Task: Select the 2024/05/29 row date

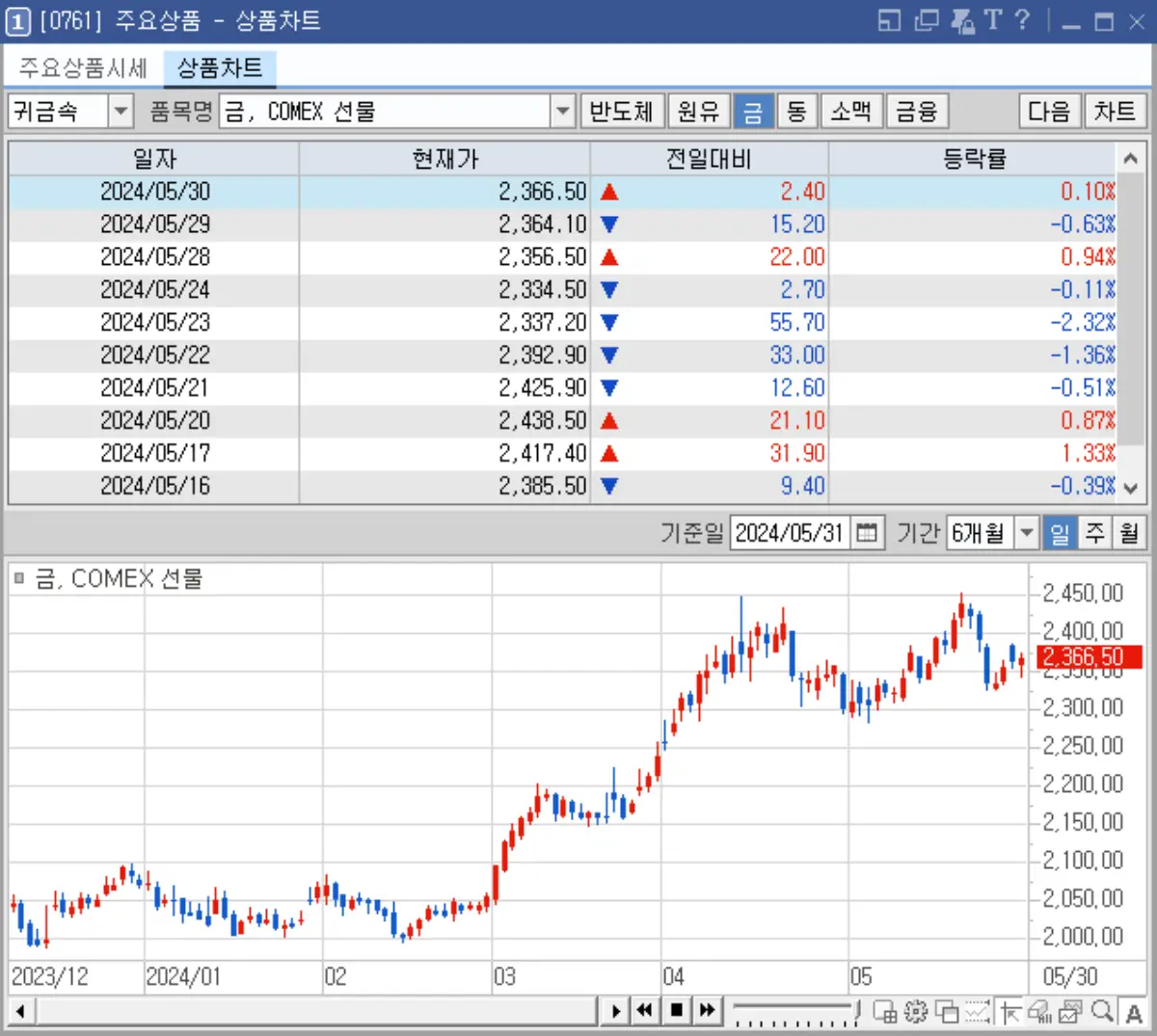Action: (155, 225)
